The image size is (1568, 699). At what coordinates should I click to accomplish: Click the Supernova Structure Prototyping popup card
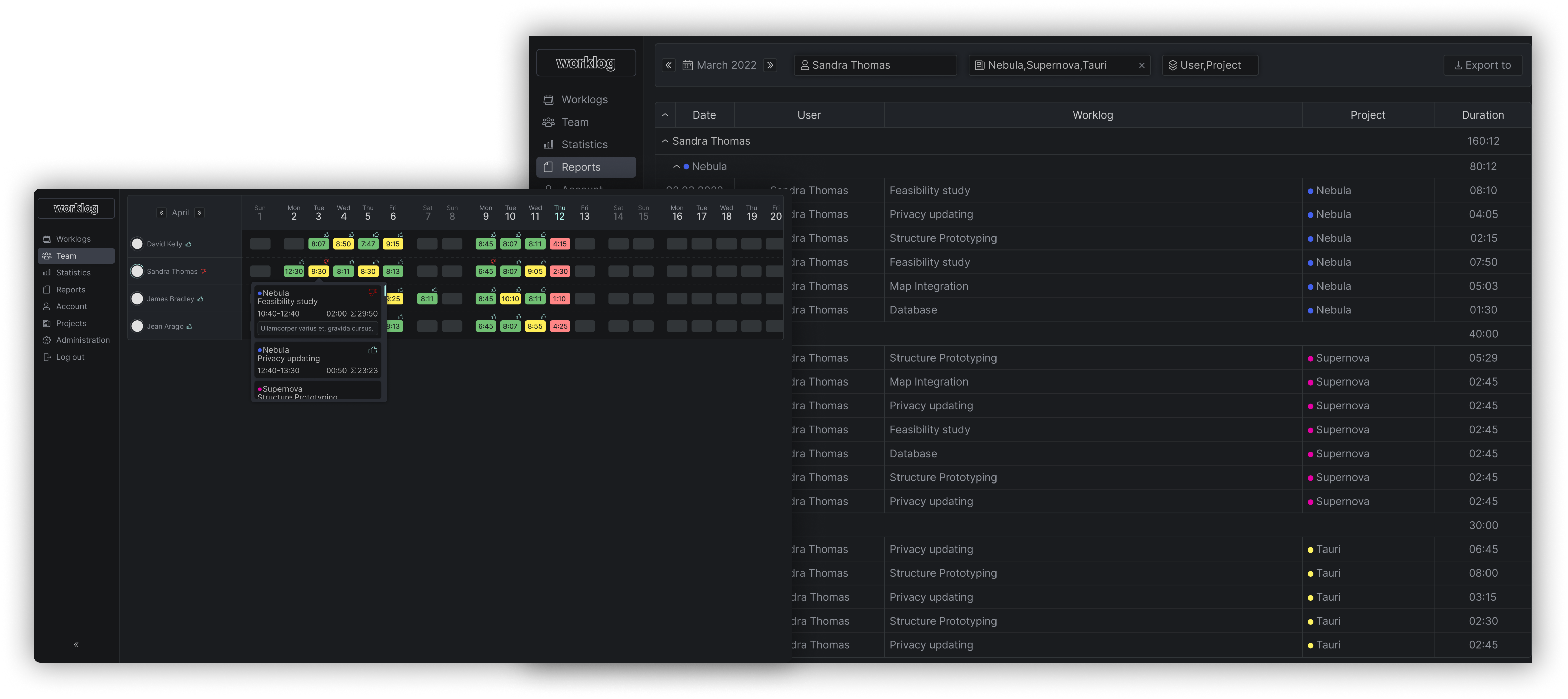317,391
